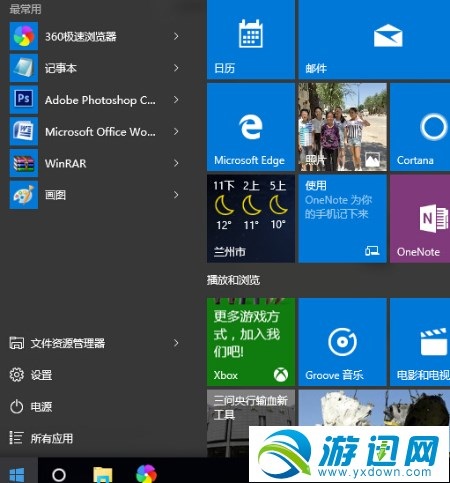Expand the 记事本 jump list arrow
Image resolution: width=450 pixels, height=483 pixels.
(176, 68)
